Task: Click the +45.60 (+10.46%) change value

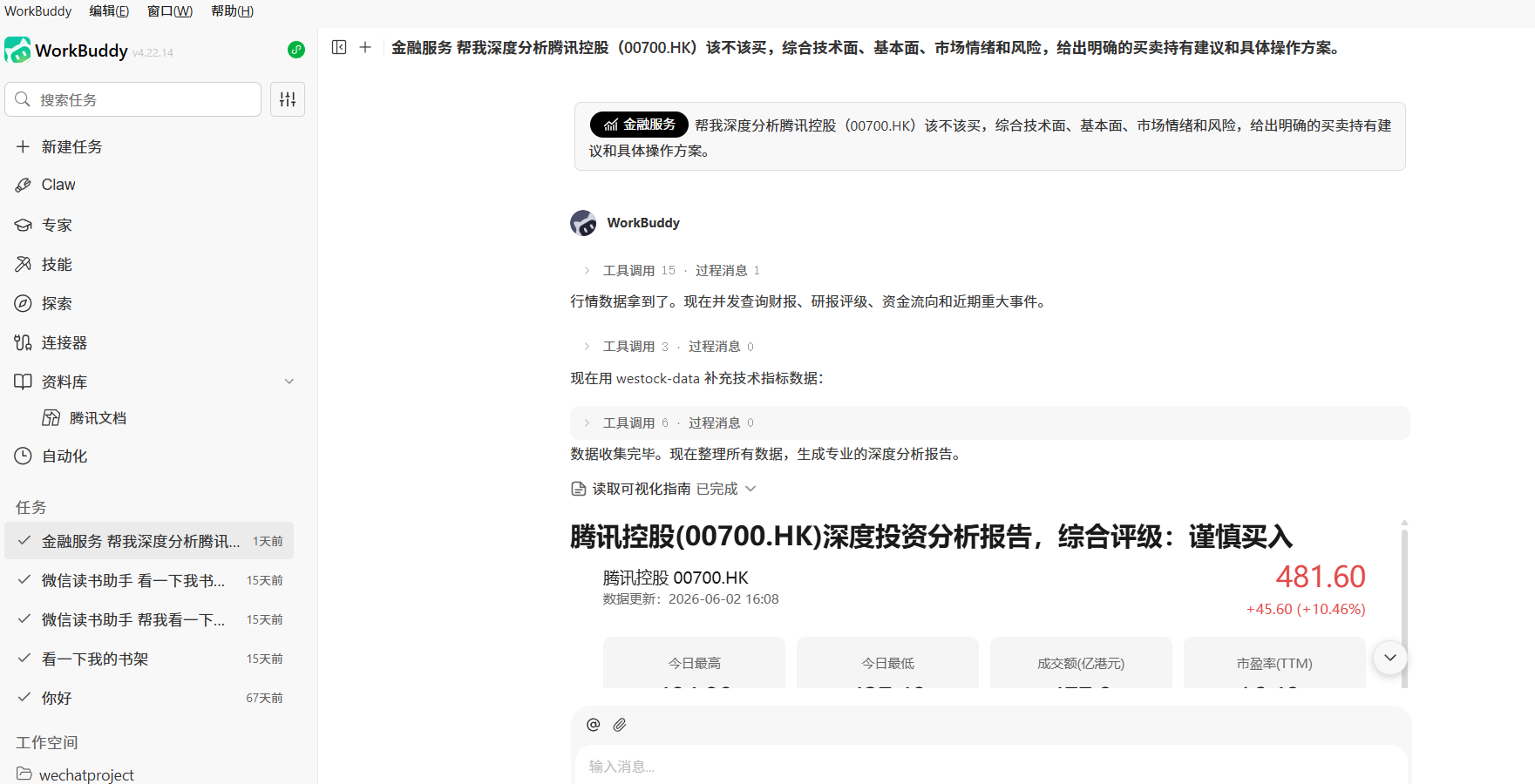Action: tap(1306, 609)
